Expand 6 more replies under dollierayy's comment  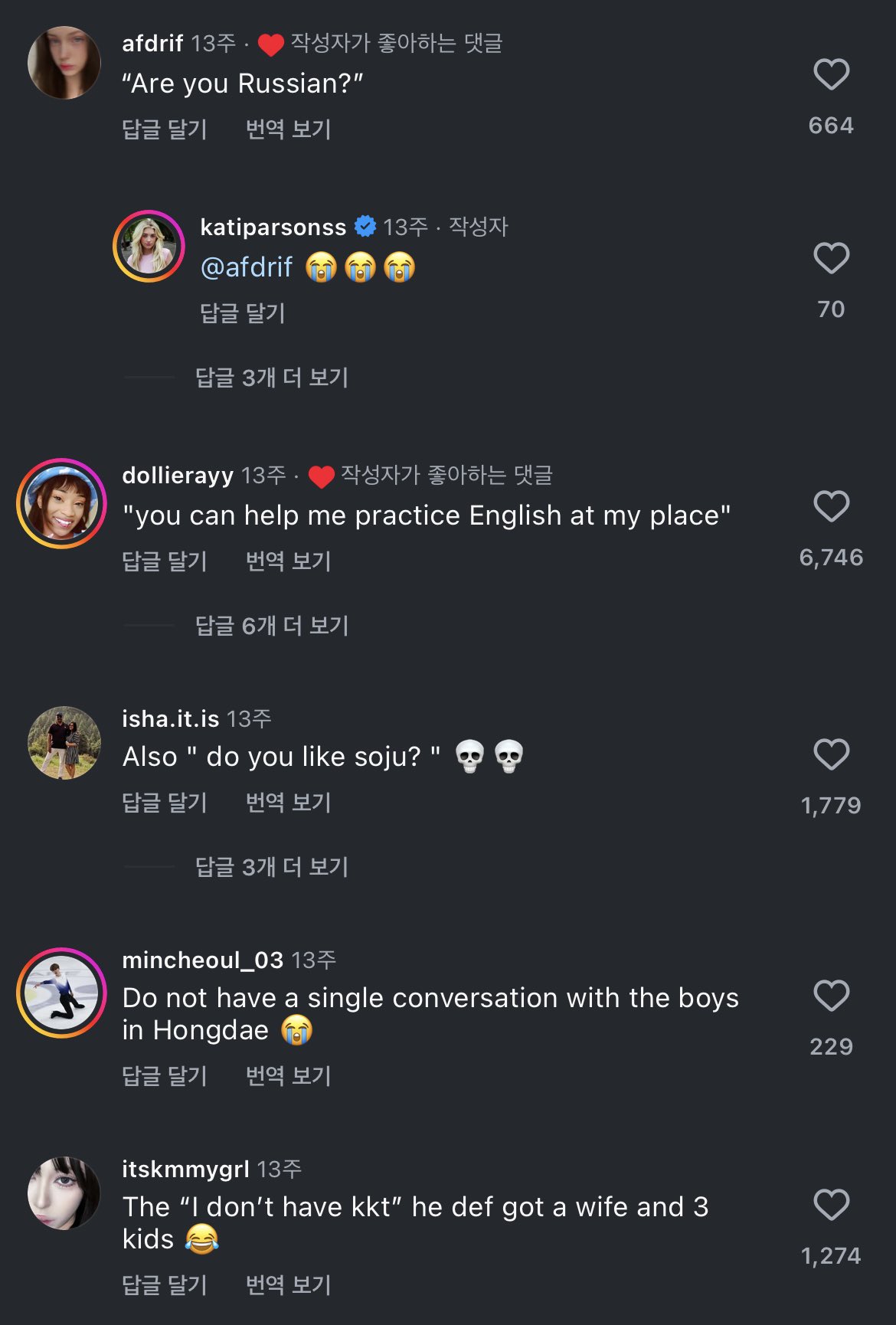pos(272,626)
